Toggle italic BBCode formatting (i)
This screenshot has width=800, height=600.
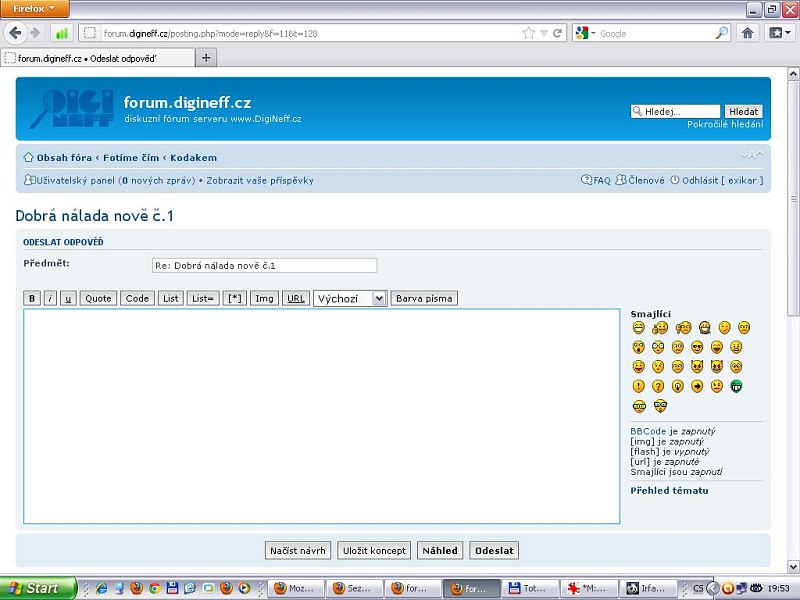(50, 298)
